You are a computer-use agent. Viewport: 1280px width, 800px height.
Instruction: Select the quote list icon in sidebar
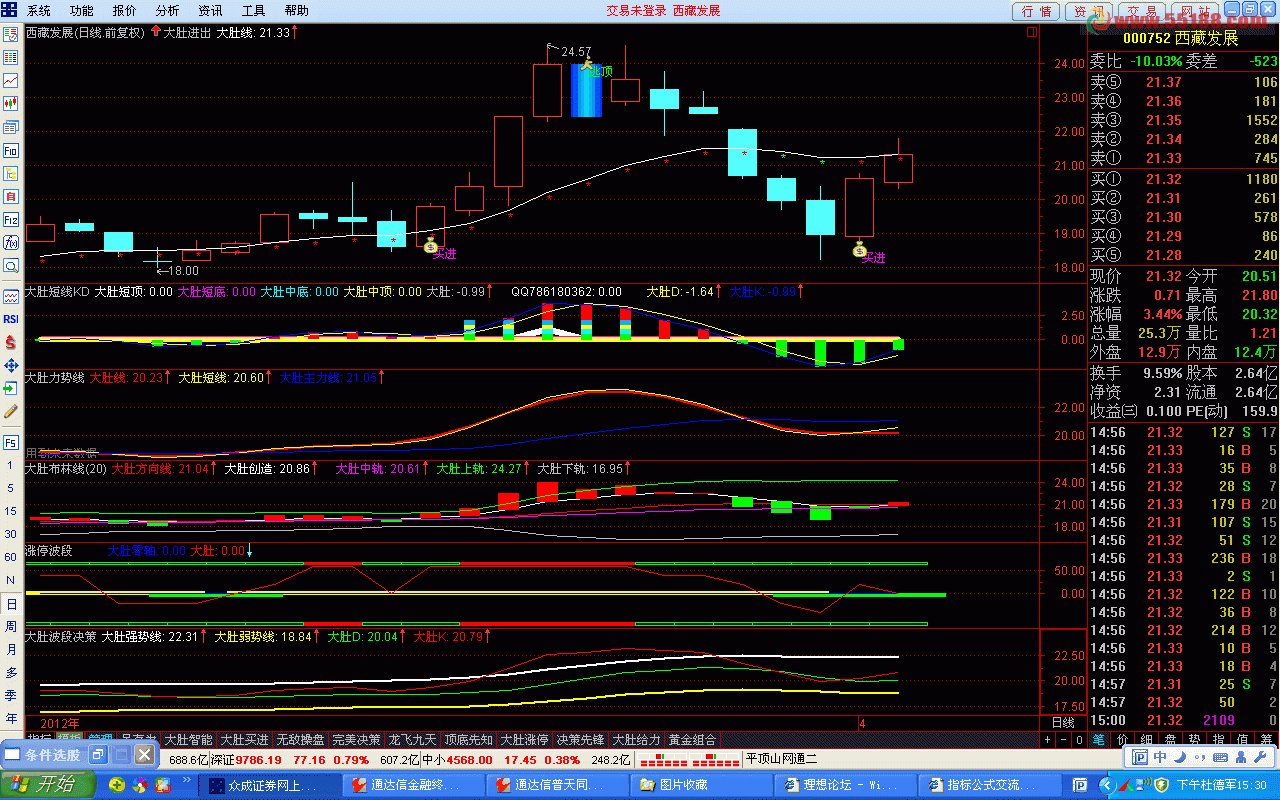click(11, 57)
